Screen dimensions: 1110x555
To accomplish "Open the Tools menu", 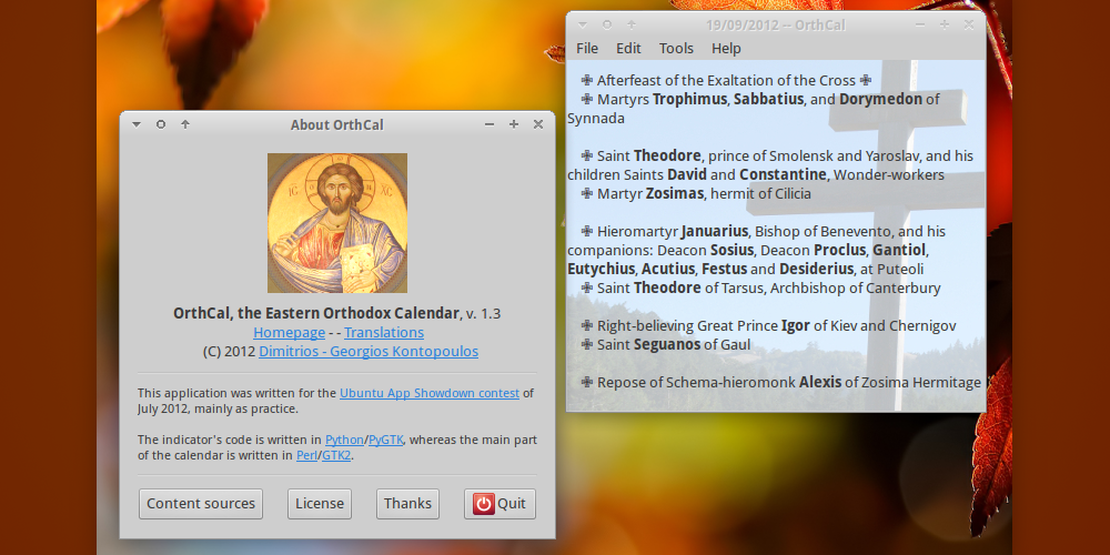I will point(676,48).
